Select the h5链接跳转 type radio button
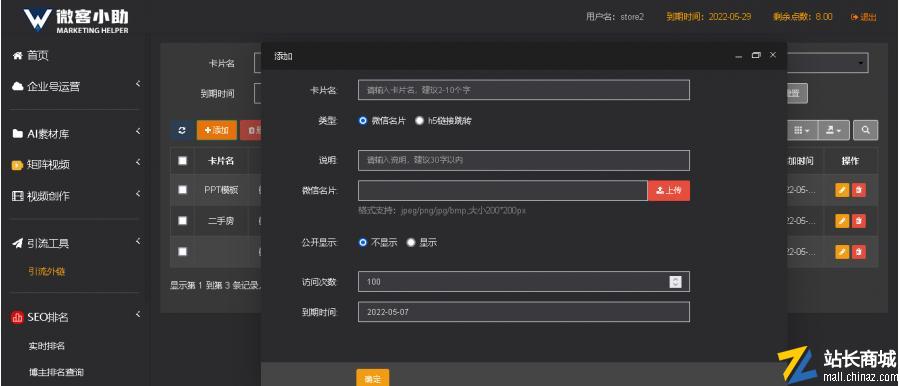 click(420, 121)
